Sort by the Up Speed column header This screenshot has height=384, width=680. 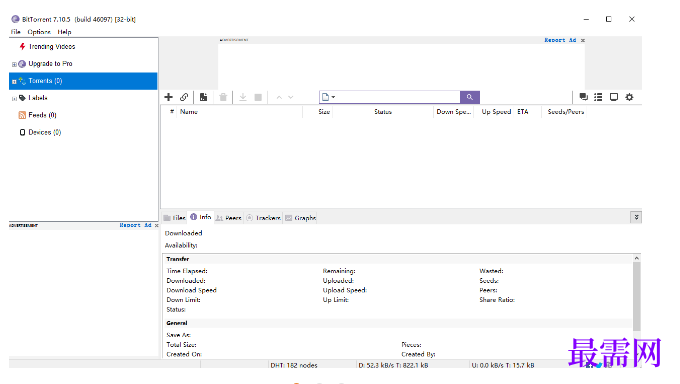point(496,112)
